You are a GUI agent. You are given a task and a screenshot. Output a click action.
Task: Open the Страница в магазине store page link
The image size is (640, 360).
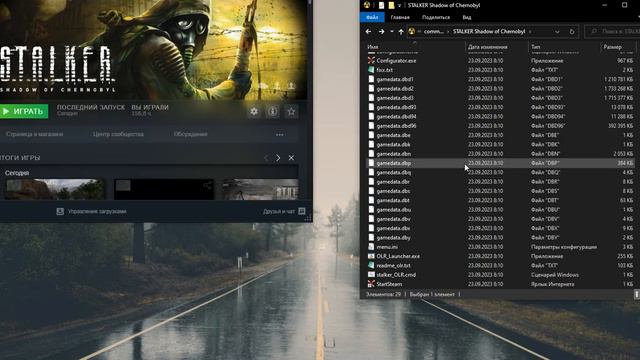click(x=35, y=134)
